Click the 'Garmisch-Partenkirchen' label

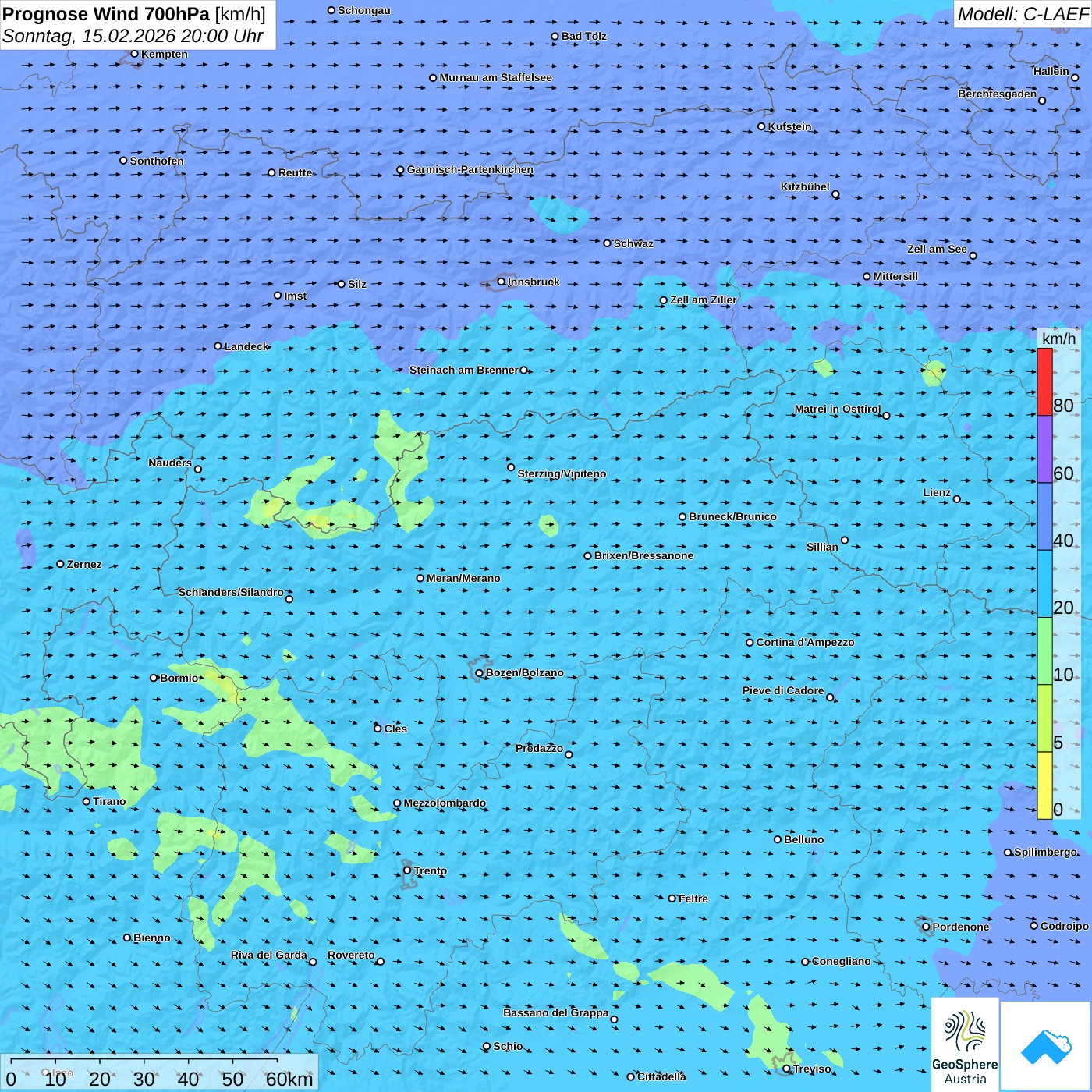[470, 169]
